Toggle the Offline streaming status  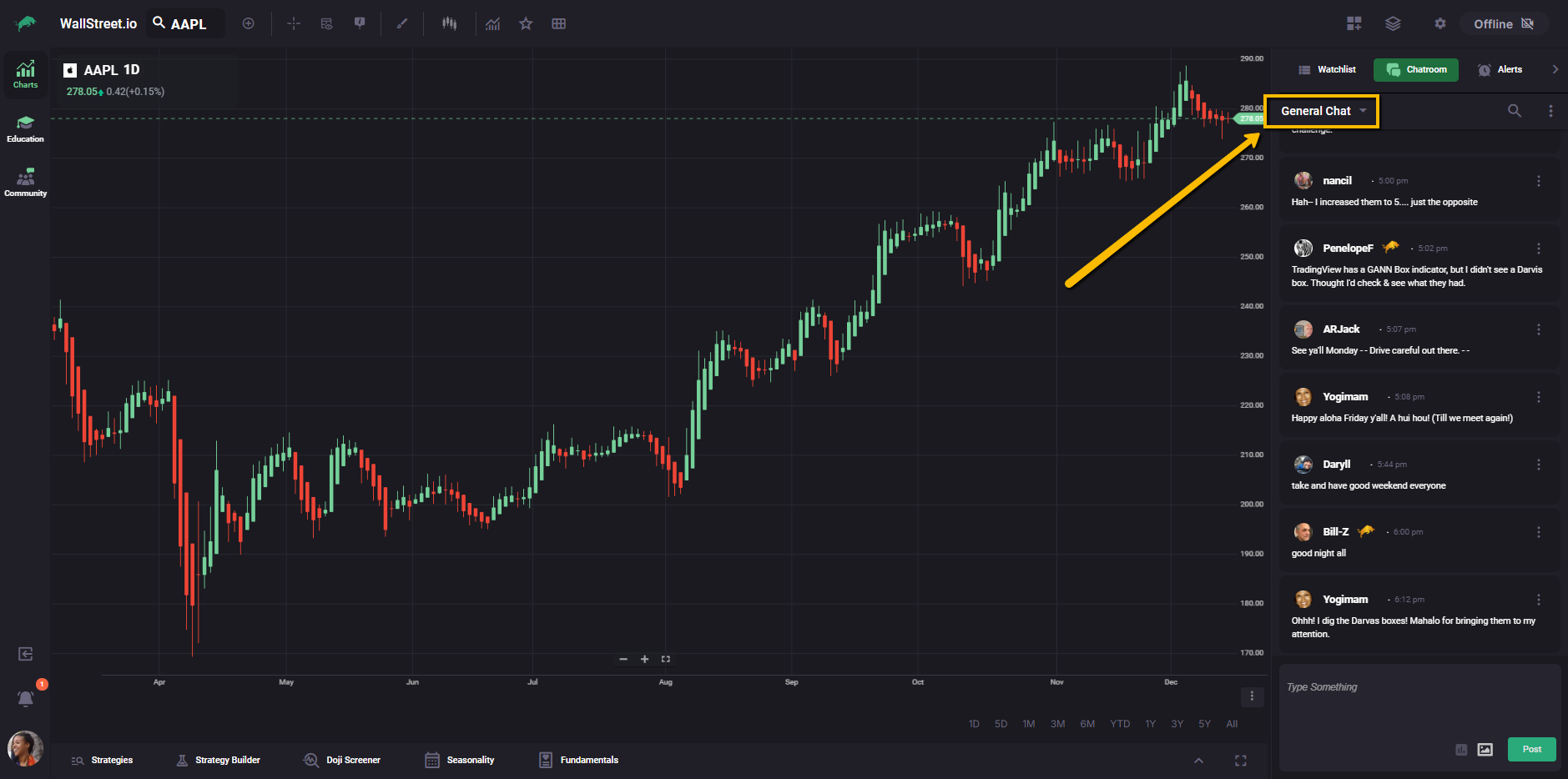coord(1503,23)
